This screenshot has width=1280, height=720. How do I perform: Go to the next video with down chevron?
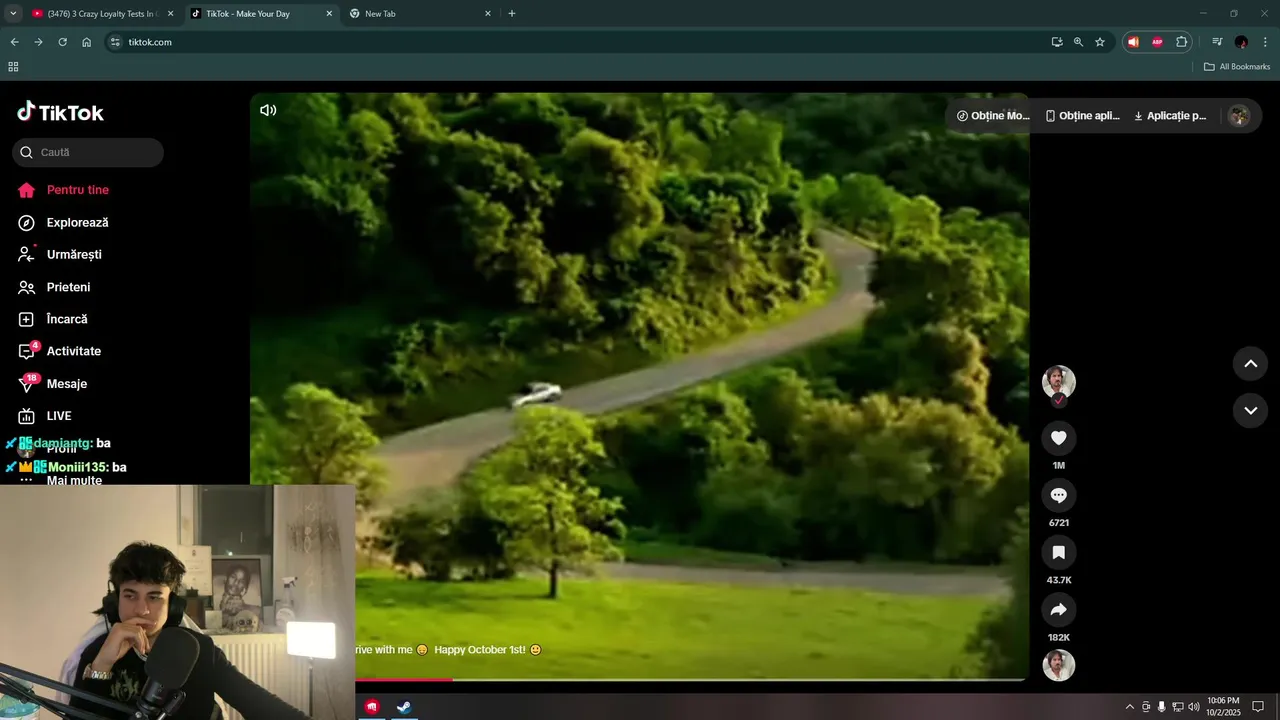pos(1250,410)
